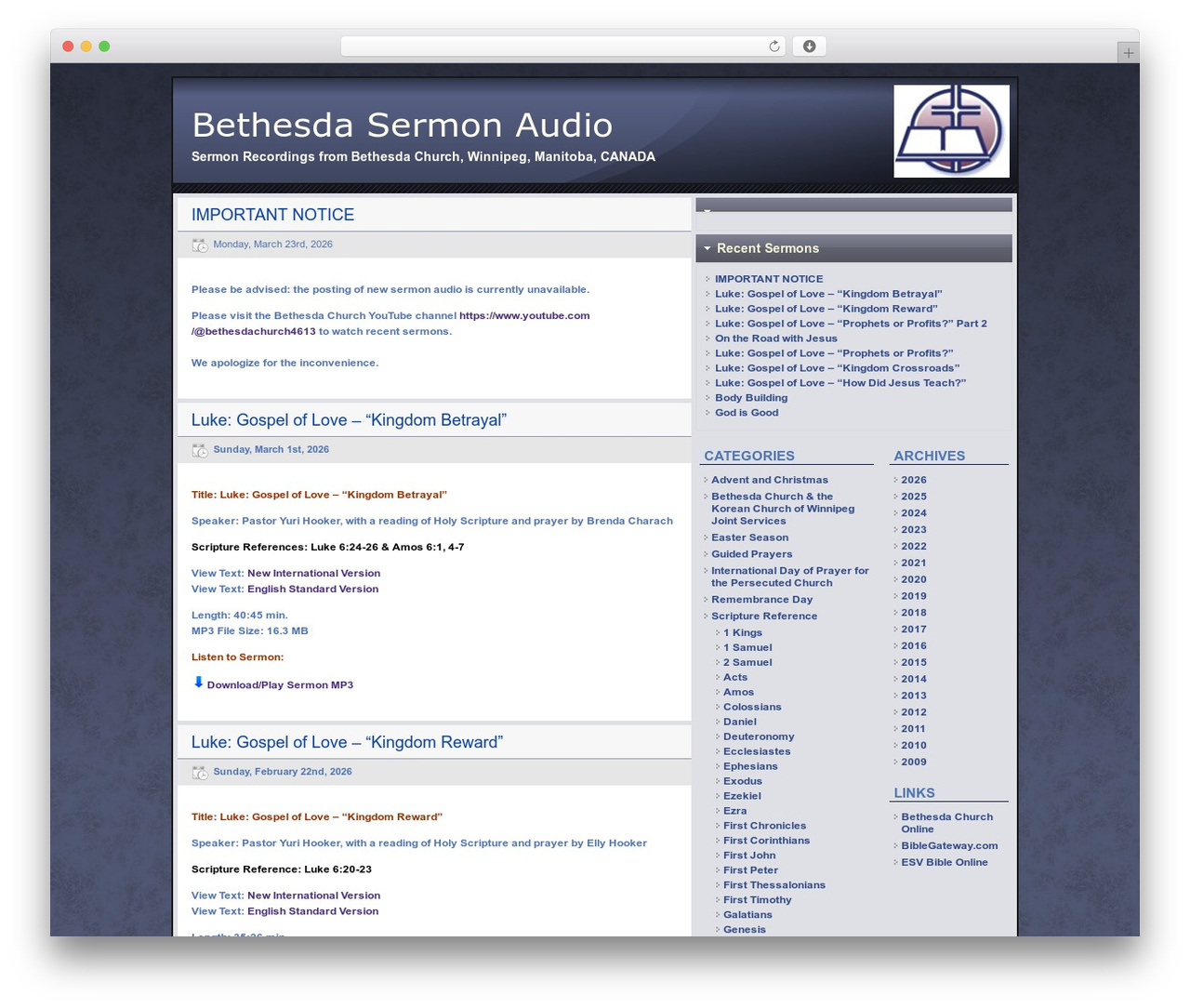Open recent sermon "Kingdom Crossroads"
This screenshot has width=1190, height=1008.
837,368
